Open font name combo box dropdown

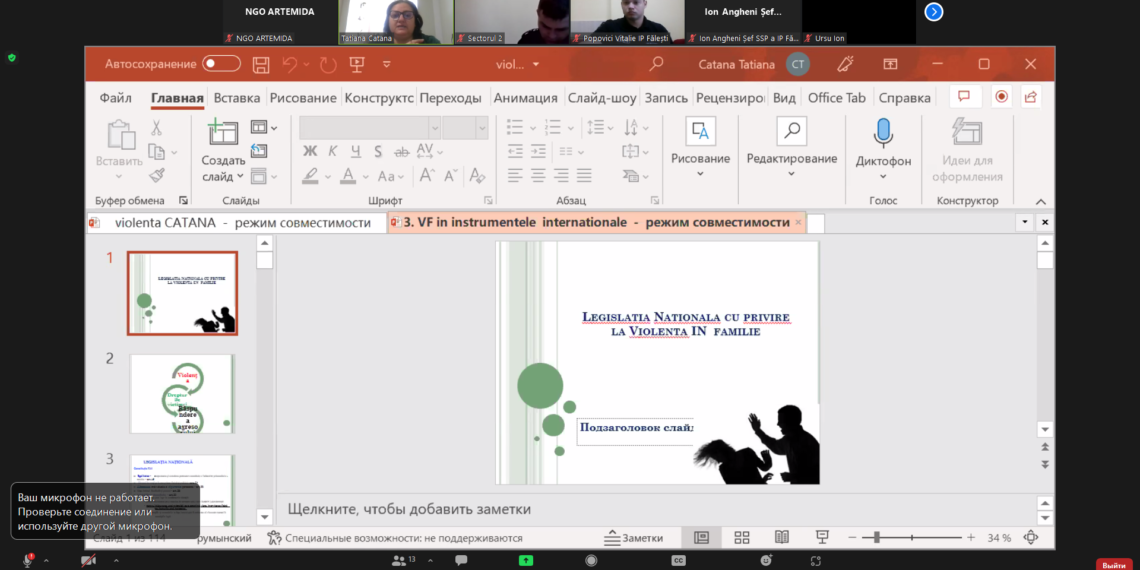(x=434, y=128)
